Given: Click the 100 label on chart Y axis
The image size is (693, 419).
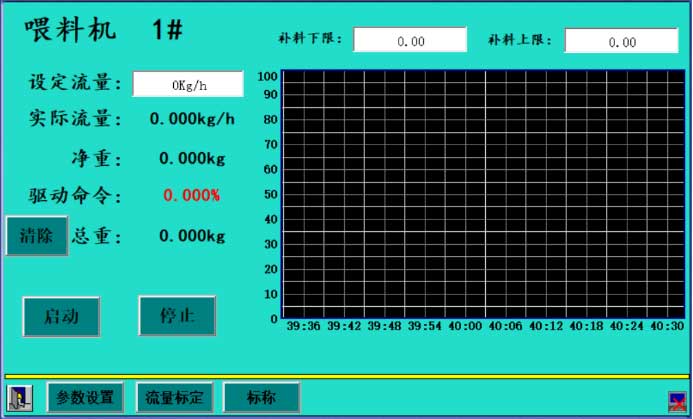Looking at the screenshot, I should pyautogui.click(x=267, y=76).
